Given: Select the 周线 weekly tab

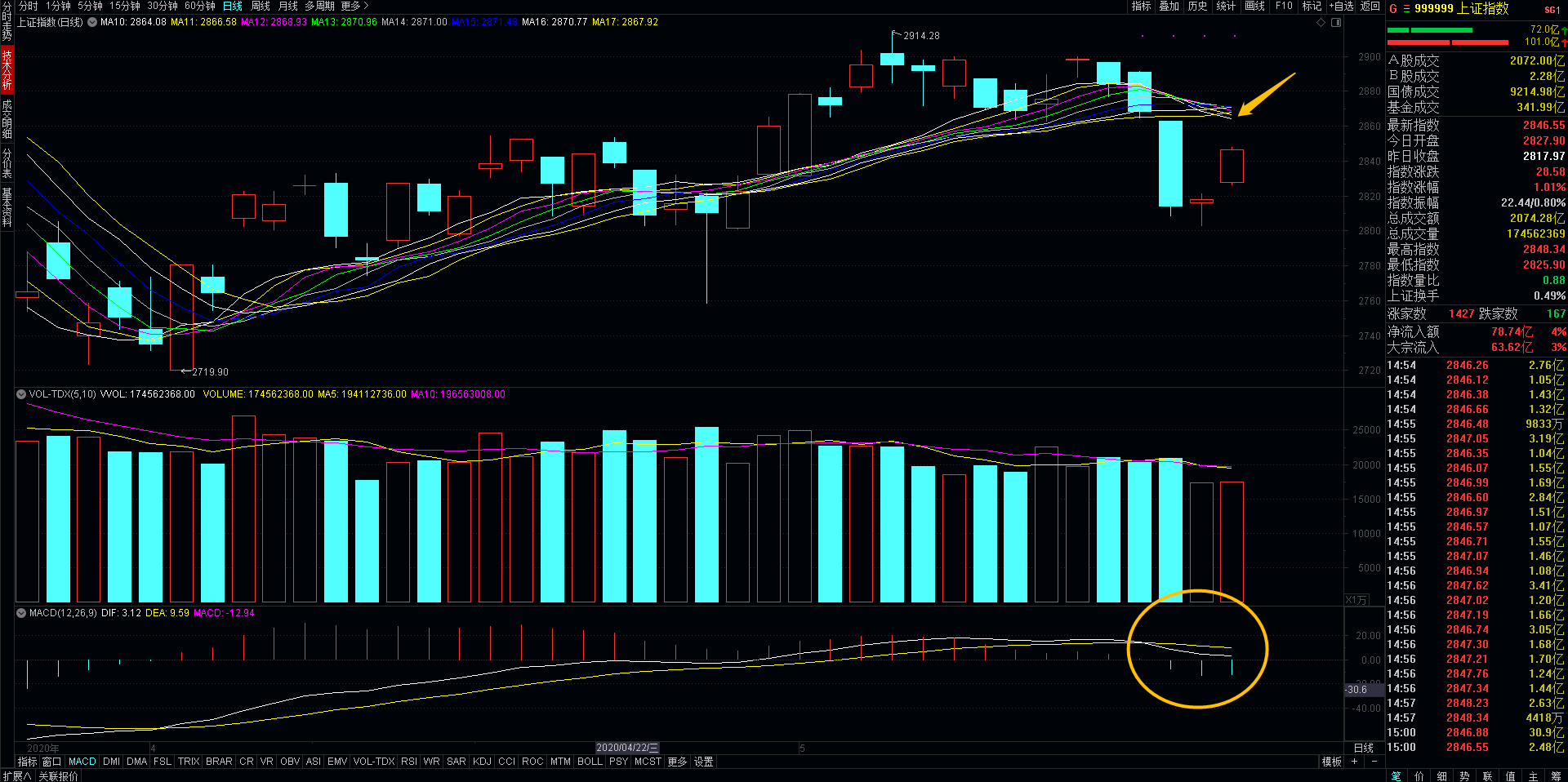Looking at the screenshot, I should (x=261, y=6).
